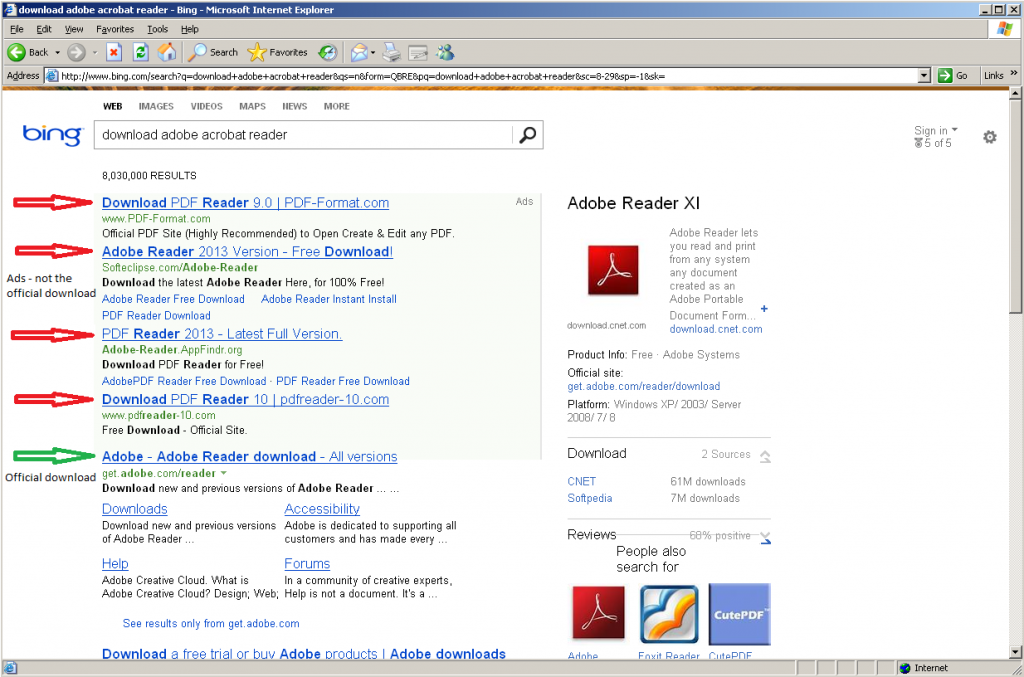Screen dimensions: 1024x677
Task: Click the CutePDF thumbnail
Action: coord(739,614)
